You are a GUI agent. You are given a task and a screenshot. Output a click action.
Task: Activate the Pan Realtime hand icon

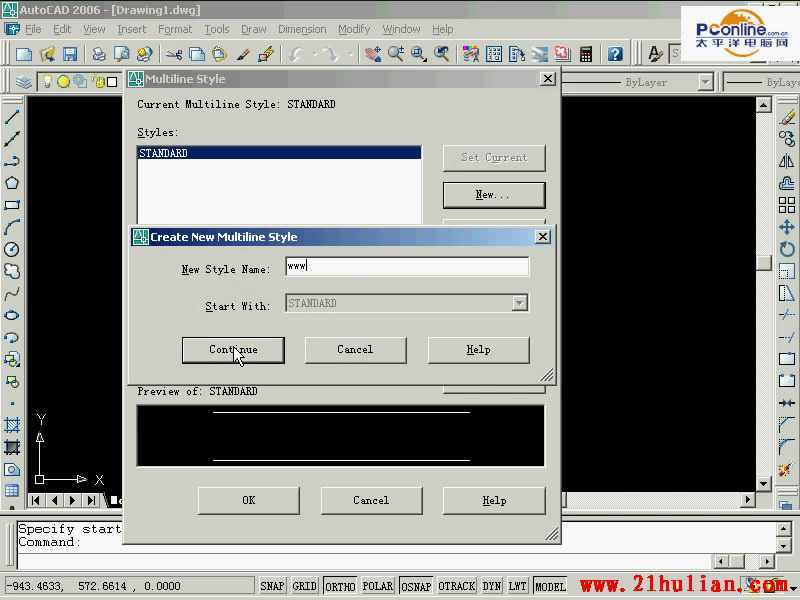(373, 54)
